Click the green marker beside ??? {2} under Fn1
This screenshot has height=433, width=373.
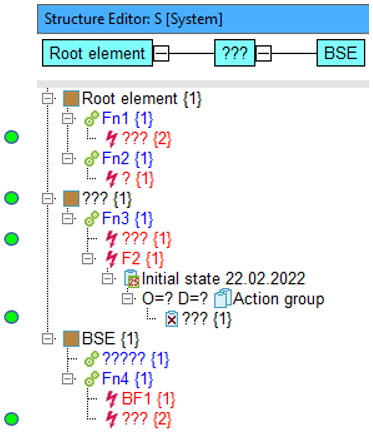click(x=12, y=137)
